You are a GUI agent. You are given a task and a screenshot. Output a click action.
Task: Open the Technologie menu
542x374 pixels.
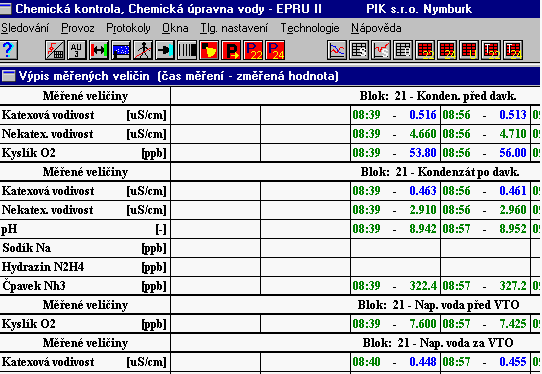tap(310, 28)
